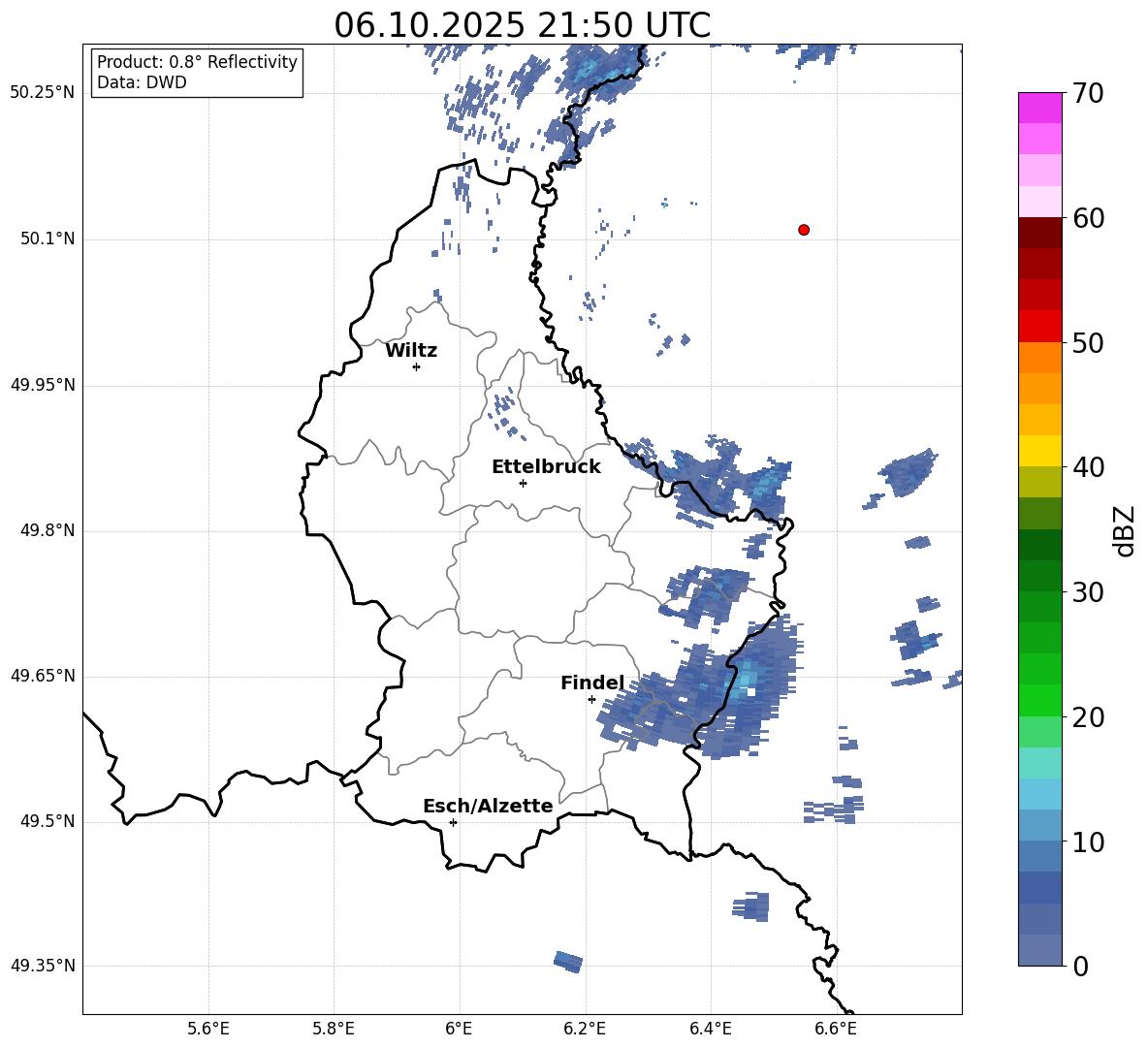Click the title 06.10.2025 21:50 UTC
The height and width of the screenshot is (1048, 1148).
tap(522, 25)
